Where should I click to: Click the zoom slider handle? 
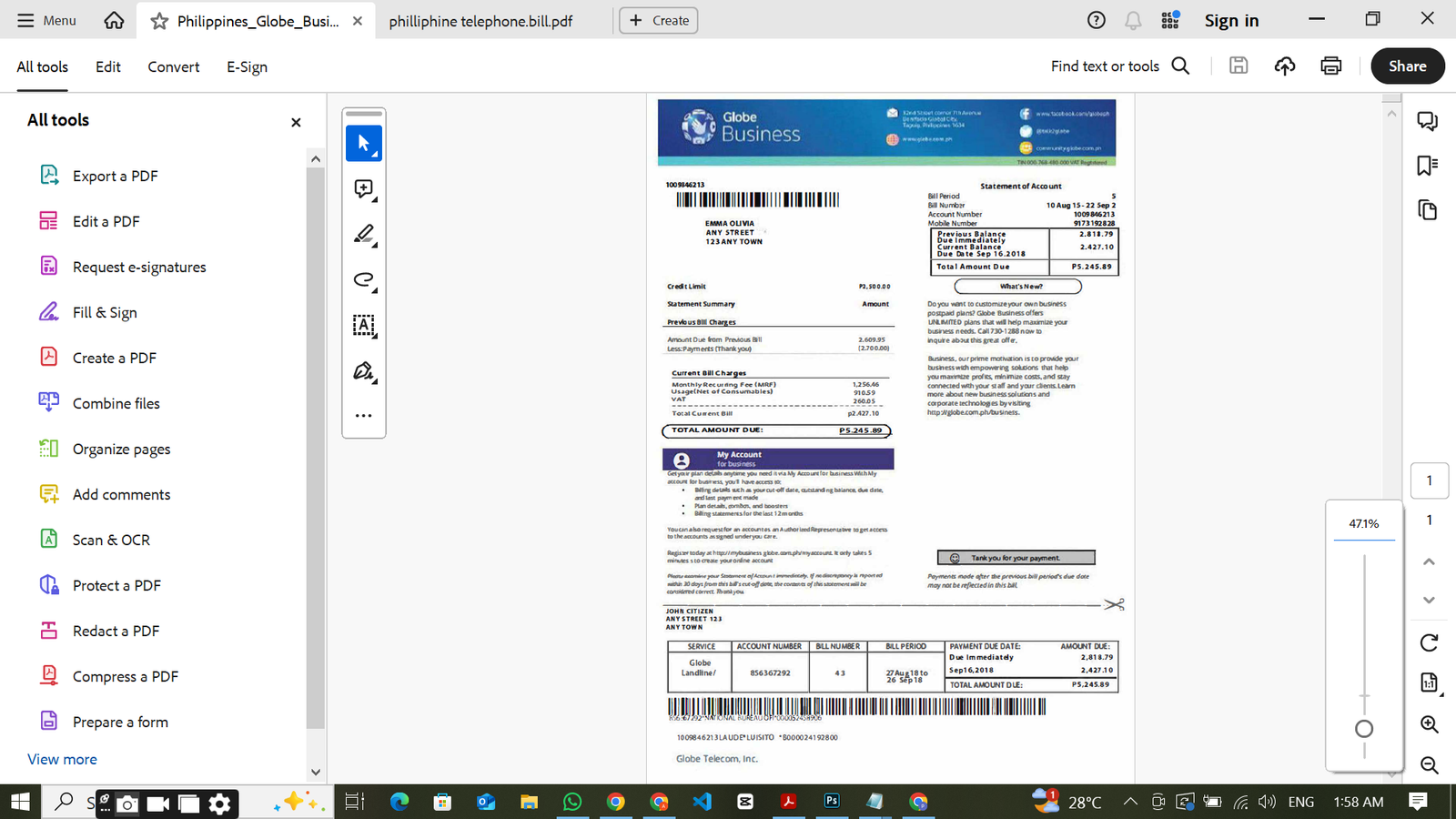1363,729
